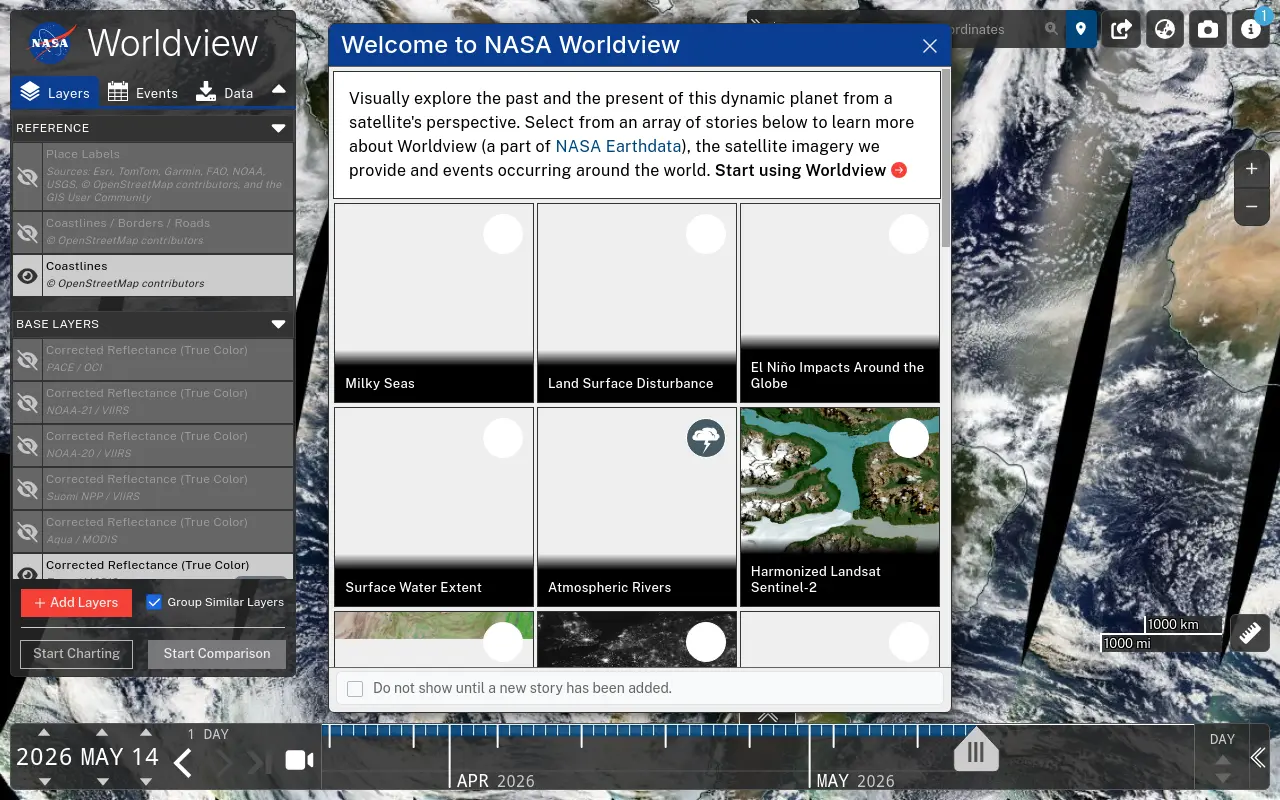Open El Niño Impacts Around the Globe story
1280x800 pixels.
[x=840, y=303]
